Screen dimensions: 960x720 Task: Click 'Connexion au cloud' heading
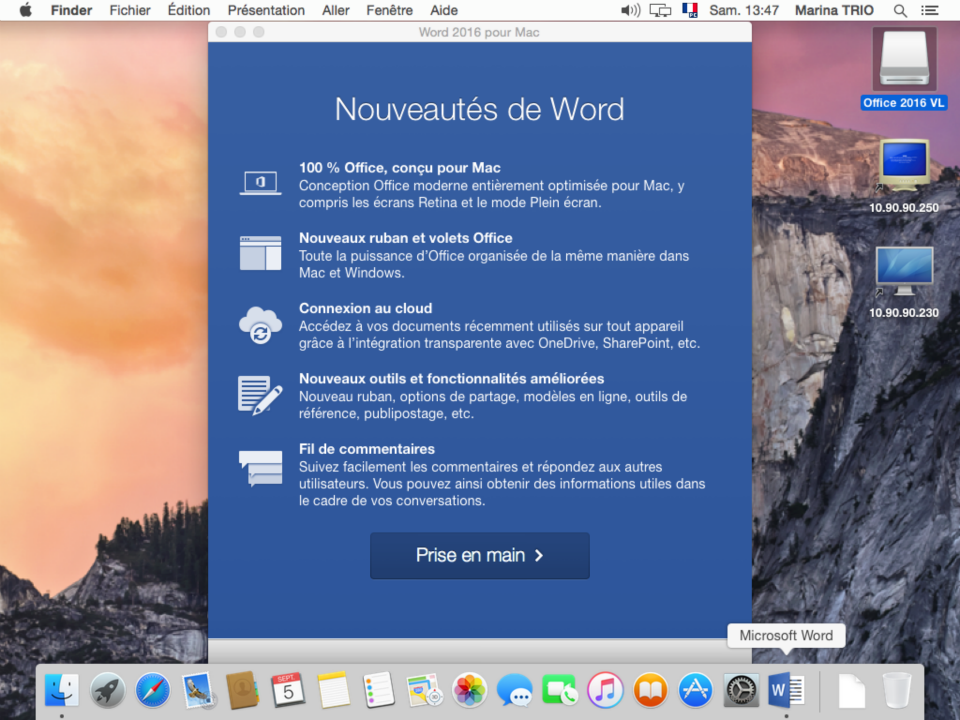366,309
